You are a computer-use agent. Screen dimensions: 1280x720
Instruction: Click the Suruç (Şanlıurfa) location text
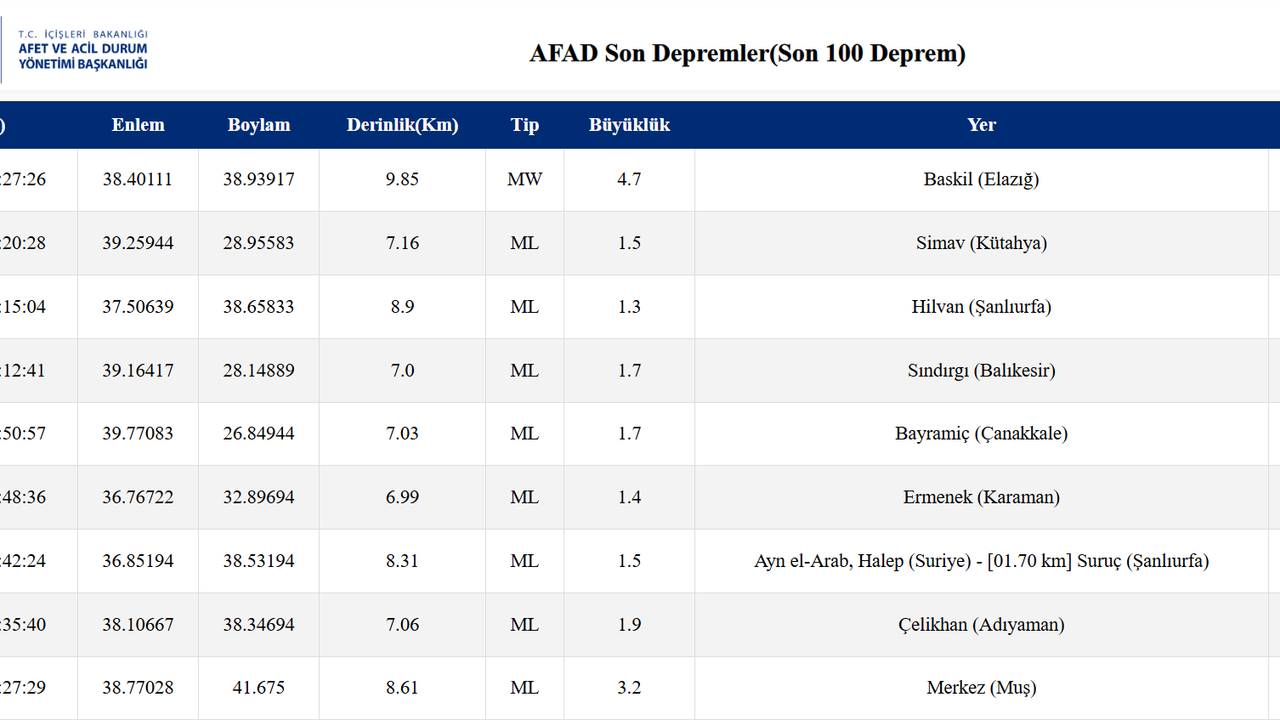tap(981, 561)
